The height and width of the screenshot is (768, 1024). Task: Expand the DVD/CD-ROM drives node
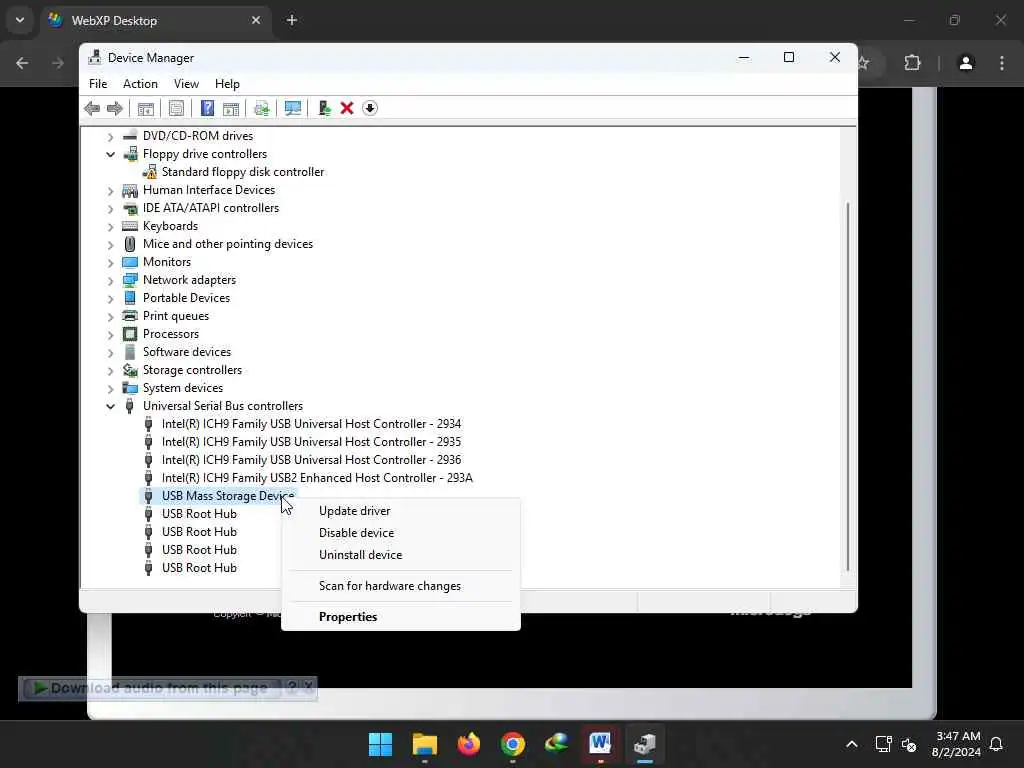point(110,136)
